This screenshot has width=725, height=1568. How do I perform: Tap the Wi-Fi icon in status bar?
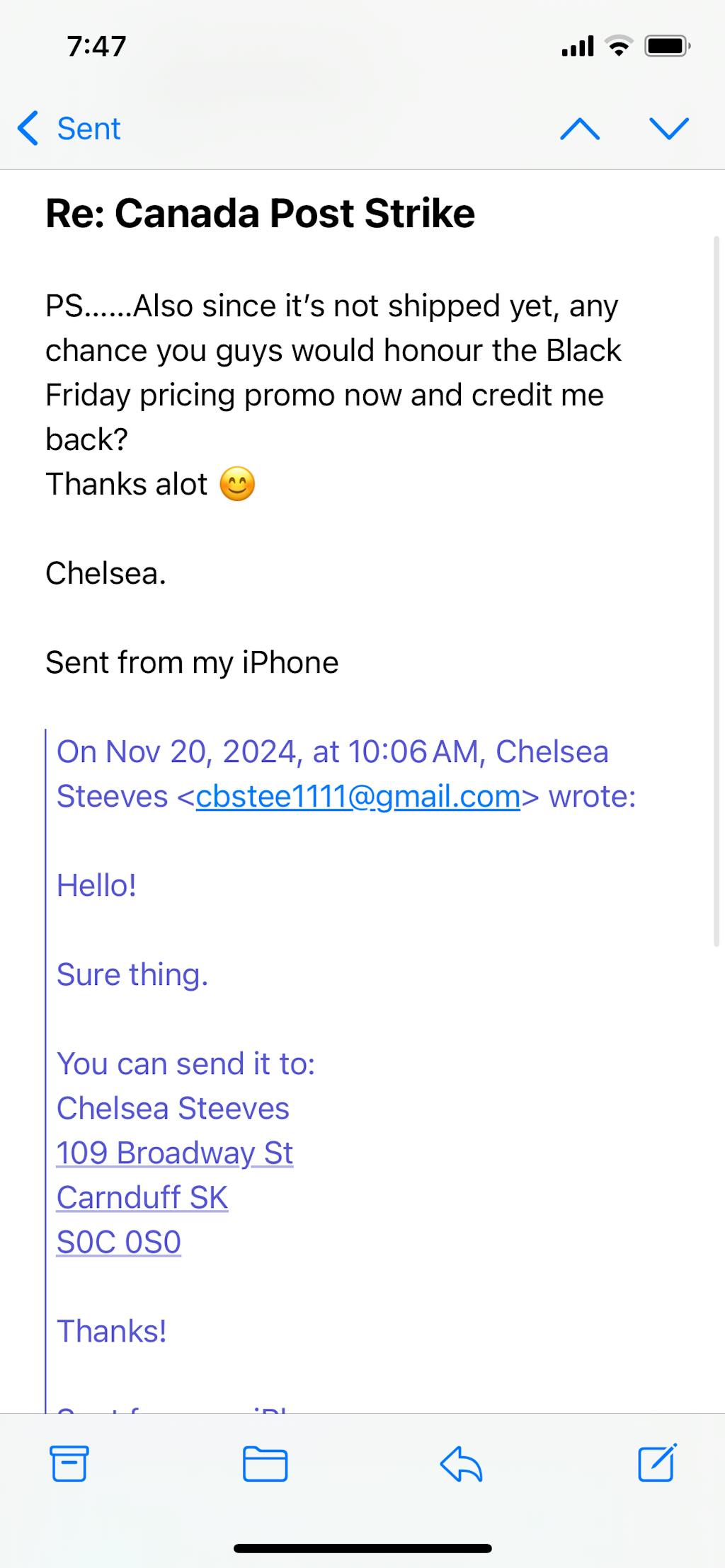[619, 47]
